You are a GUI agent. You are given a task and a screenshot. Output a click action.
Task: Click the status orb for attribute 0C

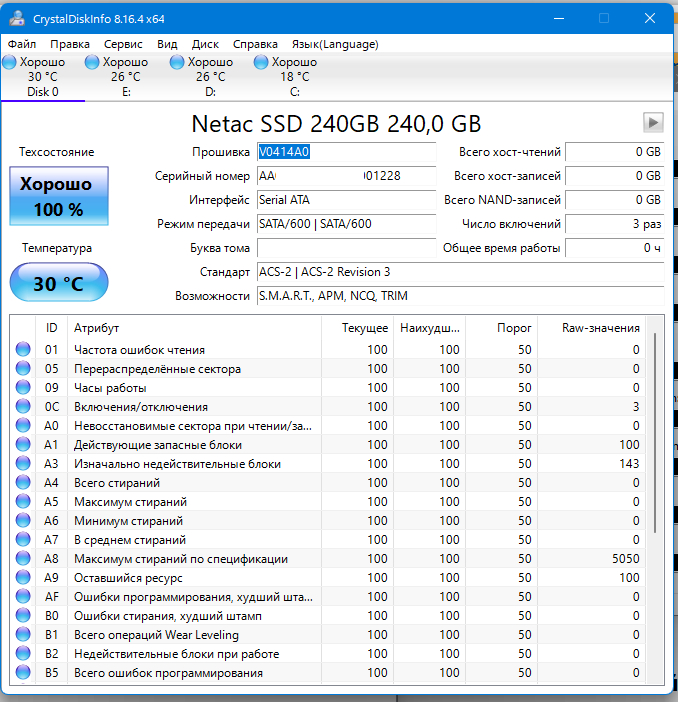(23, 407)
